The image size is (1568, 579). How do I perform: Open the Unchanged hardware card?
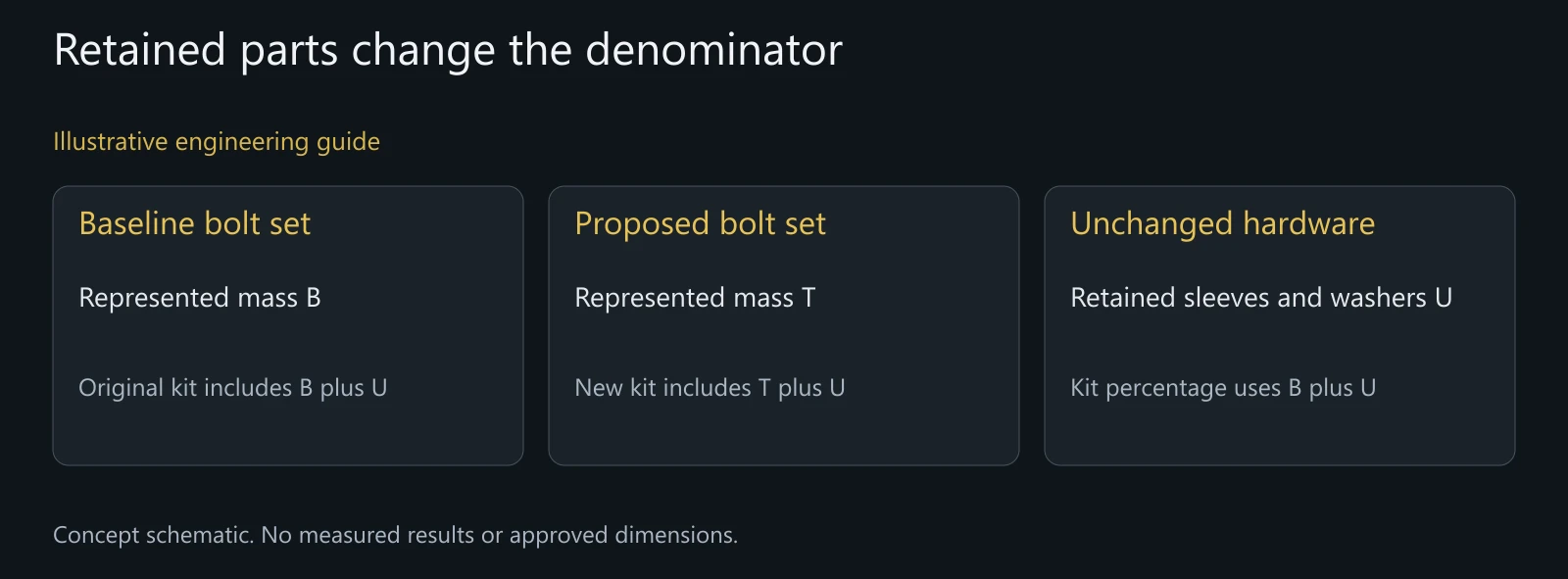coord(1280,325)
